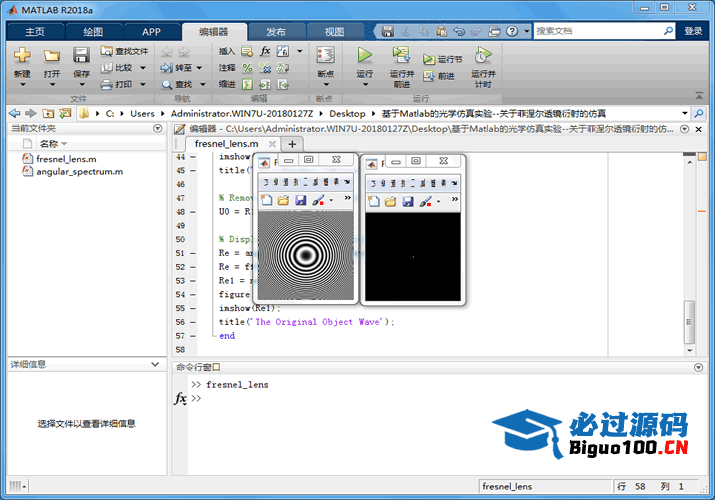Select fresnel_lens.m in file list
The image size is (715, 500).
66,159
